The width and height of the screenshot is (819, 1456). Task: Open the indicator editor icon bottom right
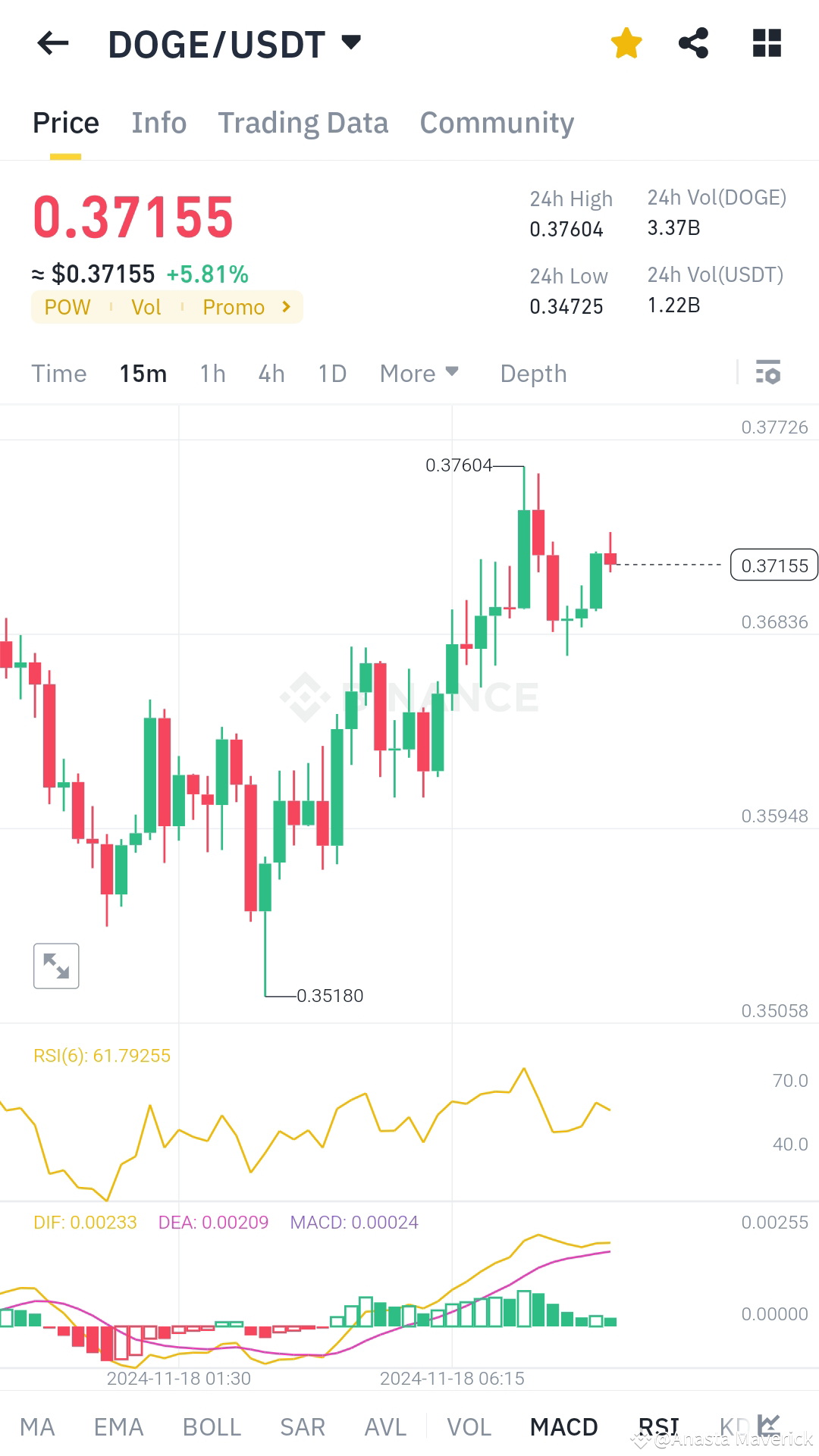(769, 1423)
